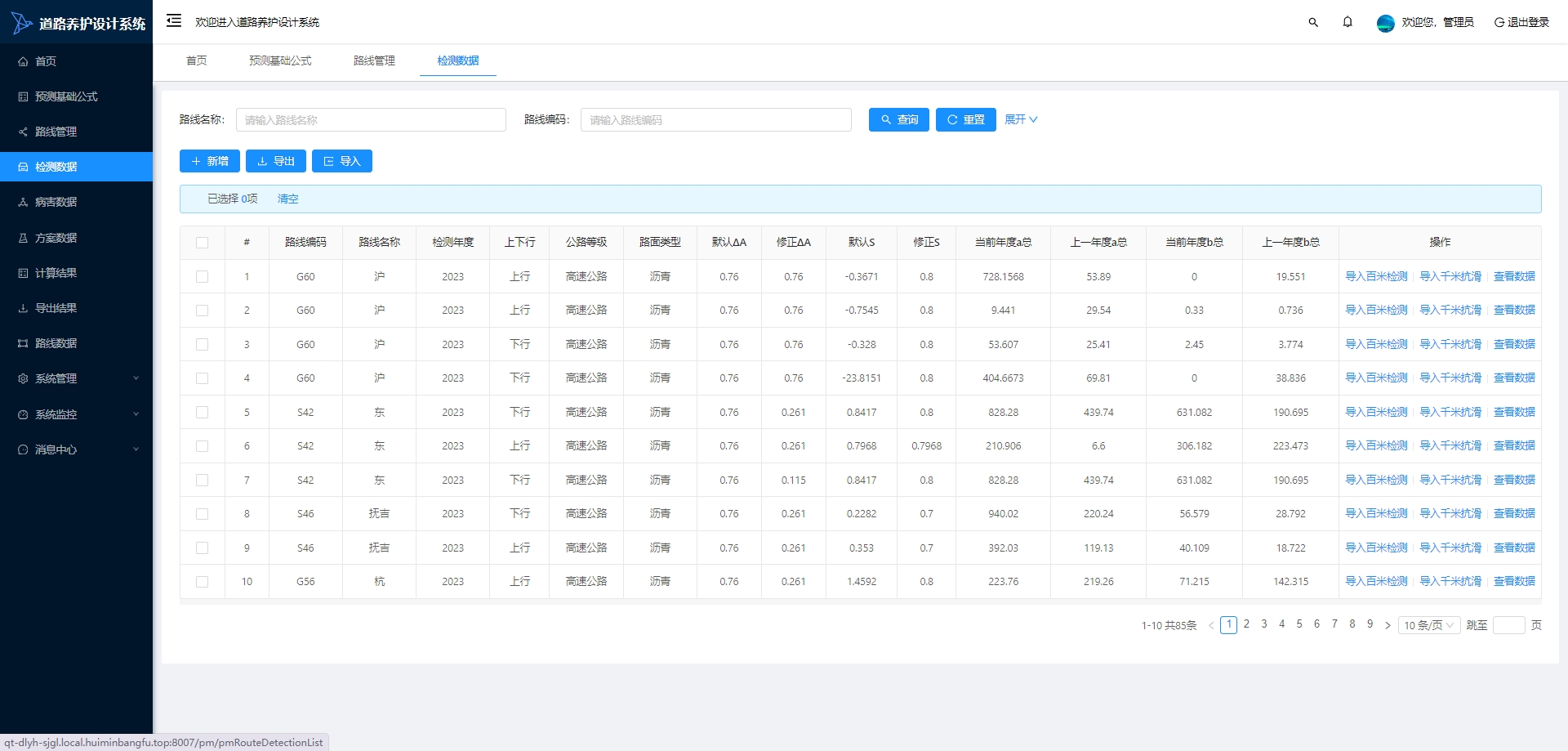The width and height of the screenshot is (1568, 751).
Task: Click the 首页 home icon in sidebar
Action: (23, 61)
